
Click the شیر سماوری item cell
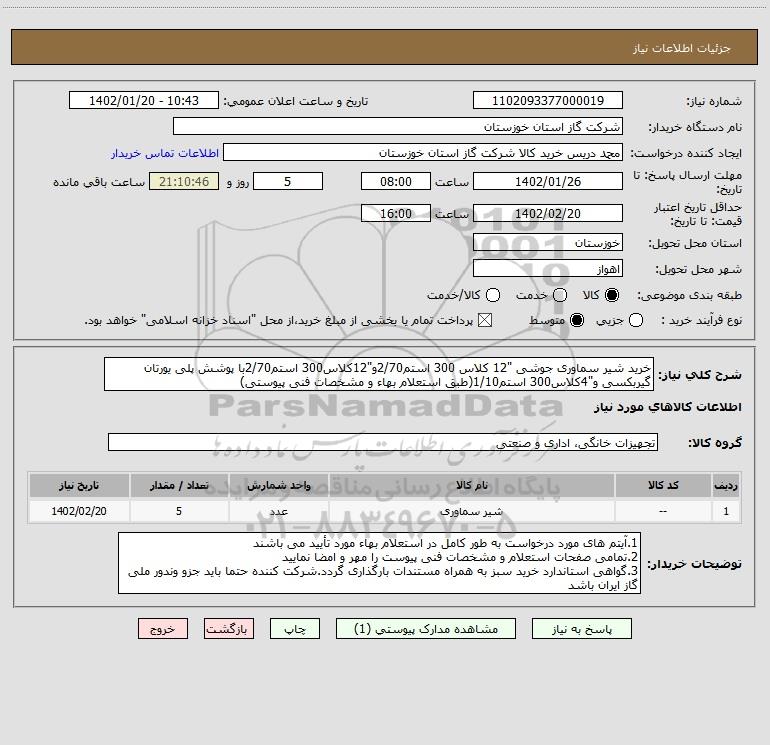tap(471, 511)
